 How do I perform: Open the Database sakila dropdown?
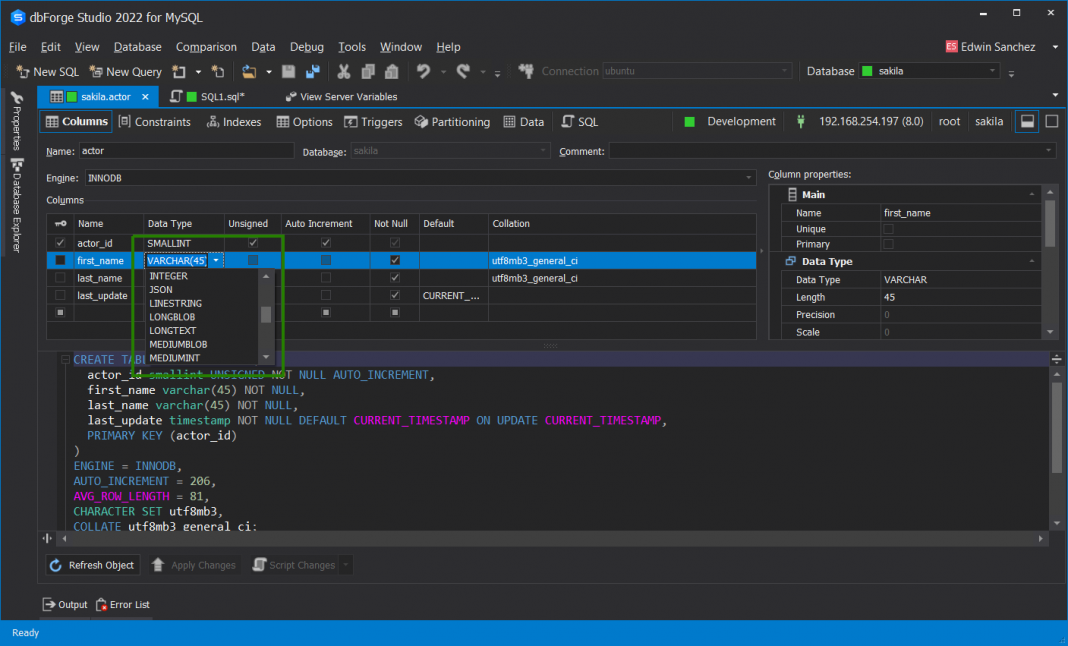[992, 72]
